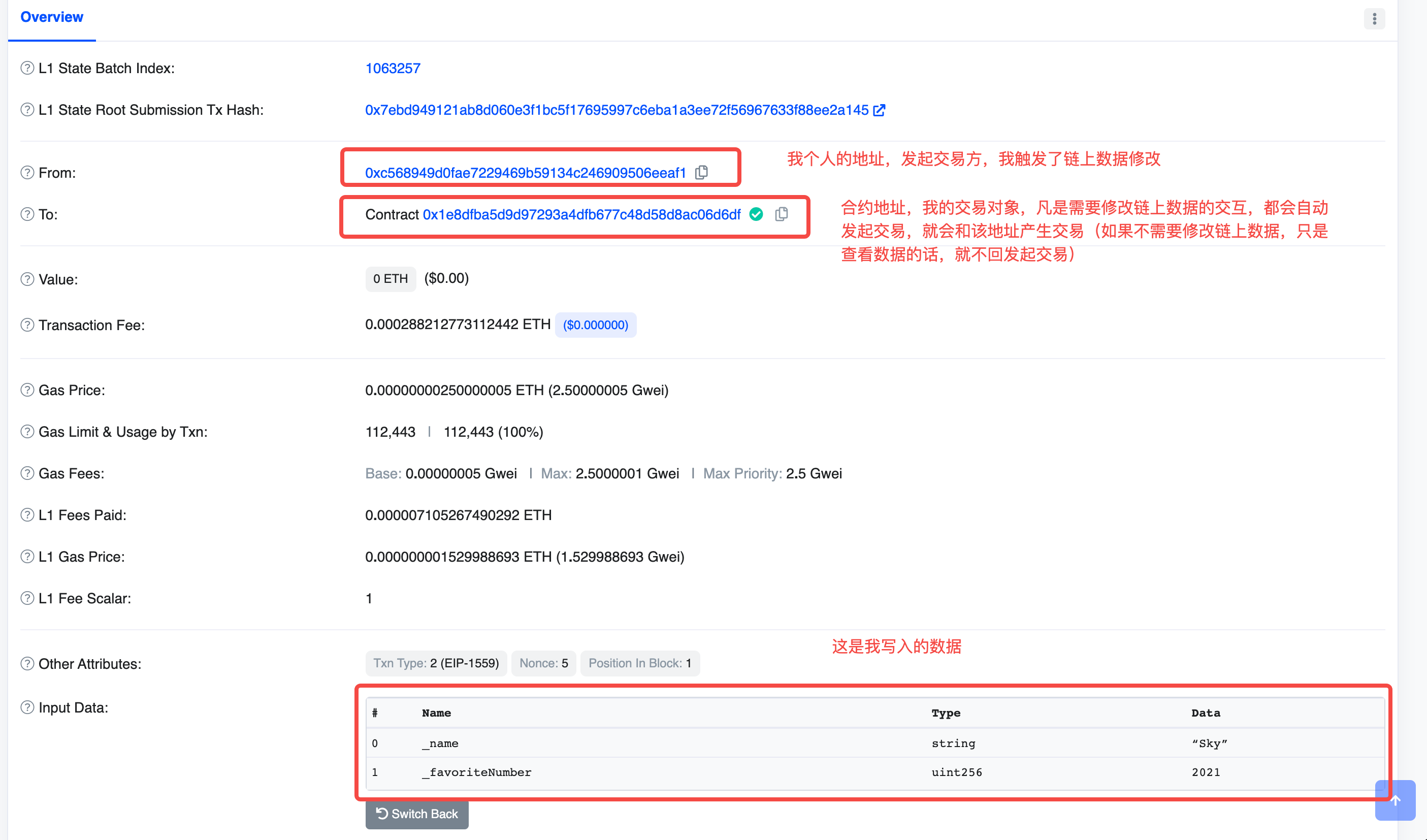Viewport: 1427px width, 840px height.
Task: Click the Switch Back button
Action: (417, 814)
